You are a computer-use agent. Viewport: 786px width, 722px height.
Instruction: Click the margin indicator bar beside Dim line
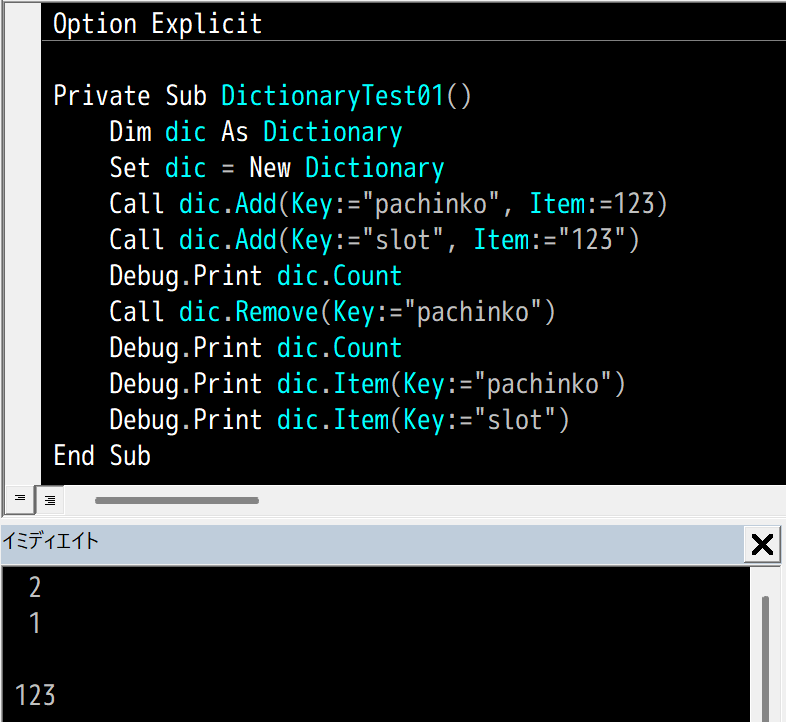23,132
